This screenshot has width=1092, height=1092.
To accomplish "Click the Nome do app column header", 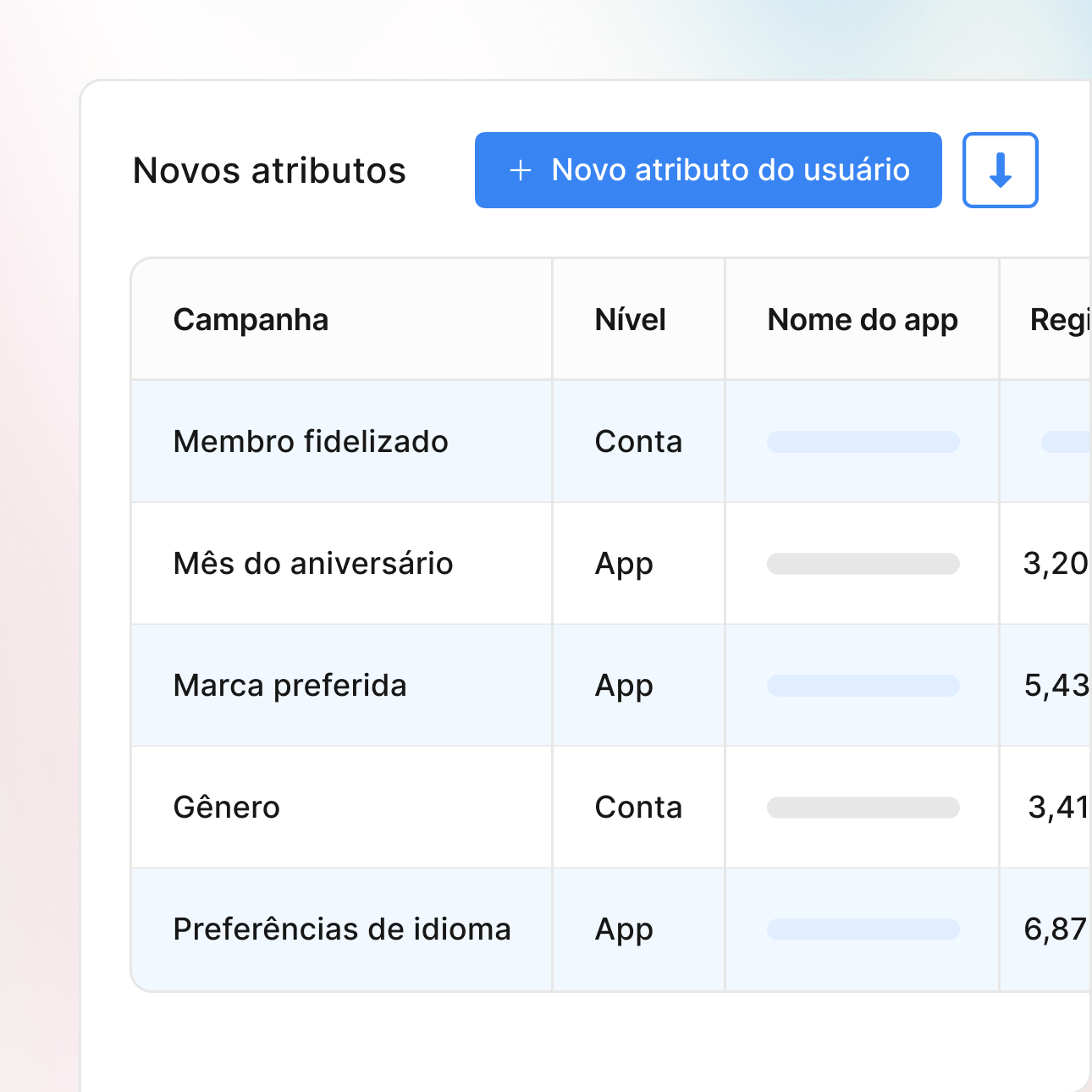I will click(862, 320).
